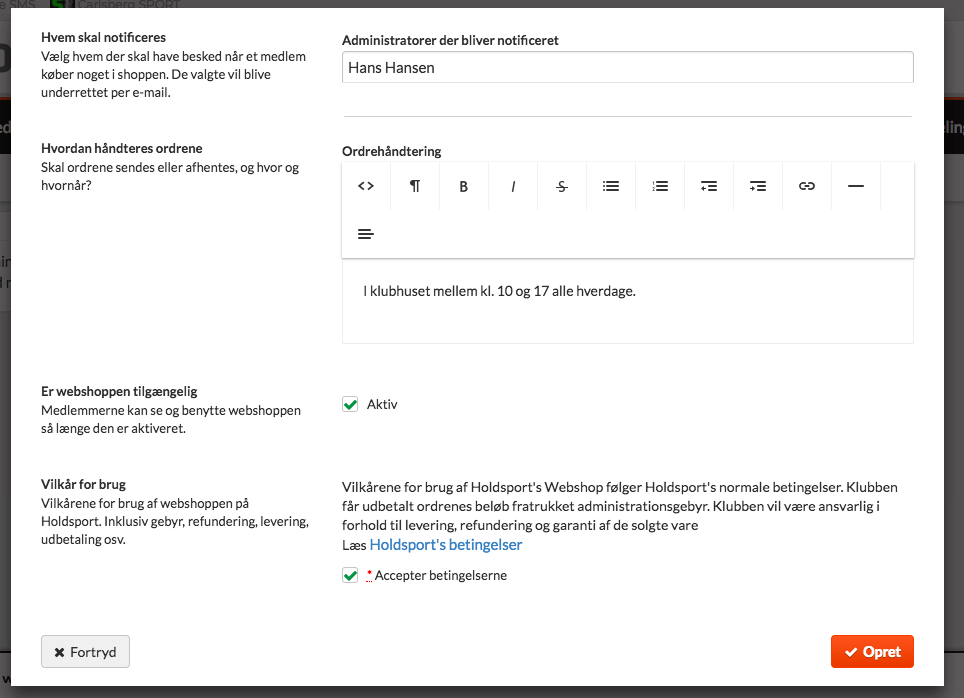Click the 'Accepter betingelserne' label text

(441, 576)
